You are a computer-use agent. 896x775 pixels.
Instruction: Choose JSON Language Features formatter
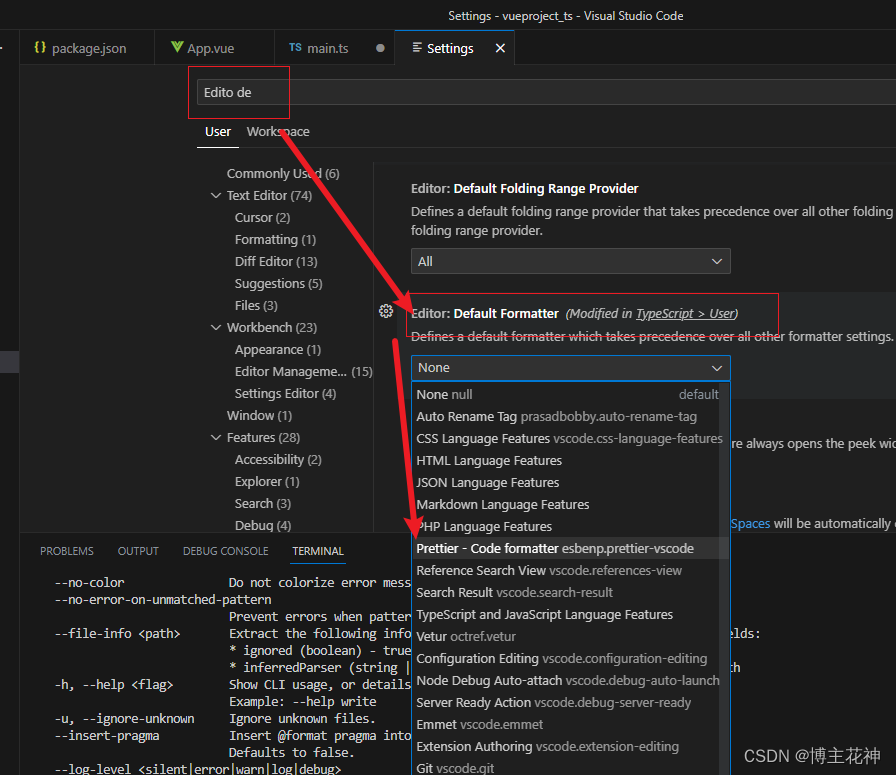point(567,482)
